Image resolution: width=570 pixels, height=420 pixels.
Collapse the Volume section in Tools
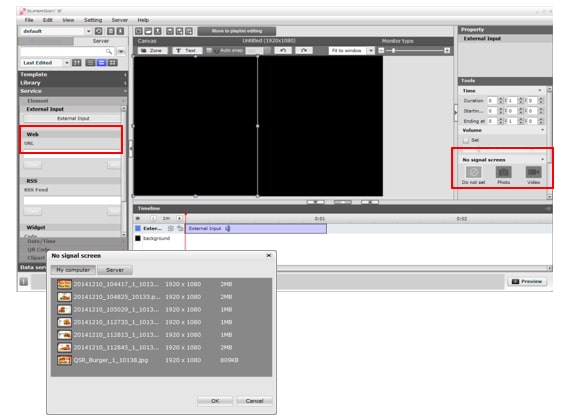tap(542, 130)
